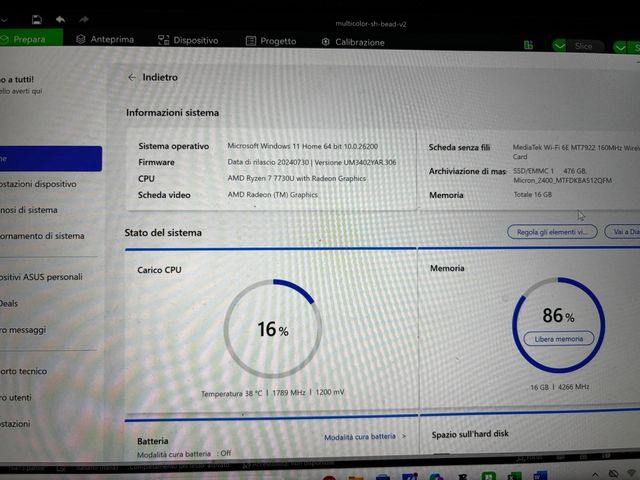
Task: Click the plate layout icon near Slice
Action: (x=529, y=45)
